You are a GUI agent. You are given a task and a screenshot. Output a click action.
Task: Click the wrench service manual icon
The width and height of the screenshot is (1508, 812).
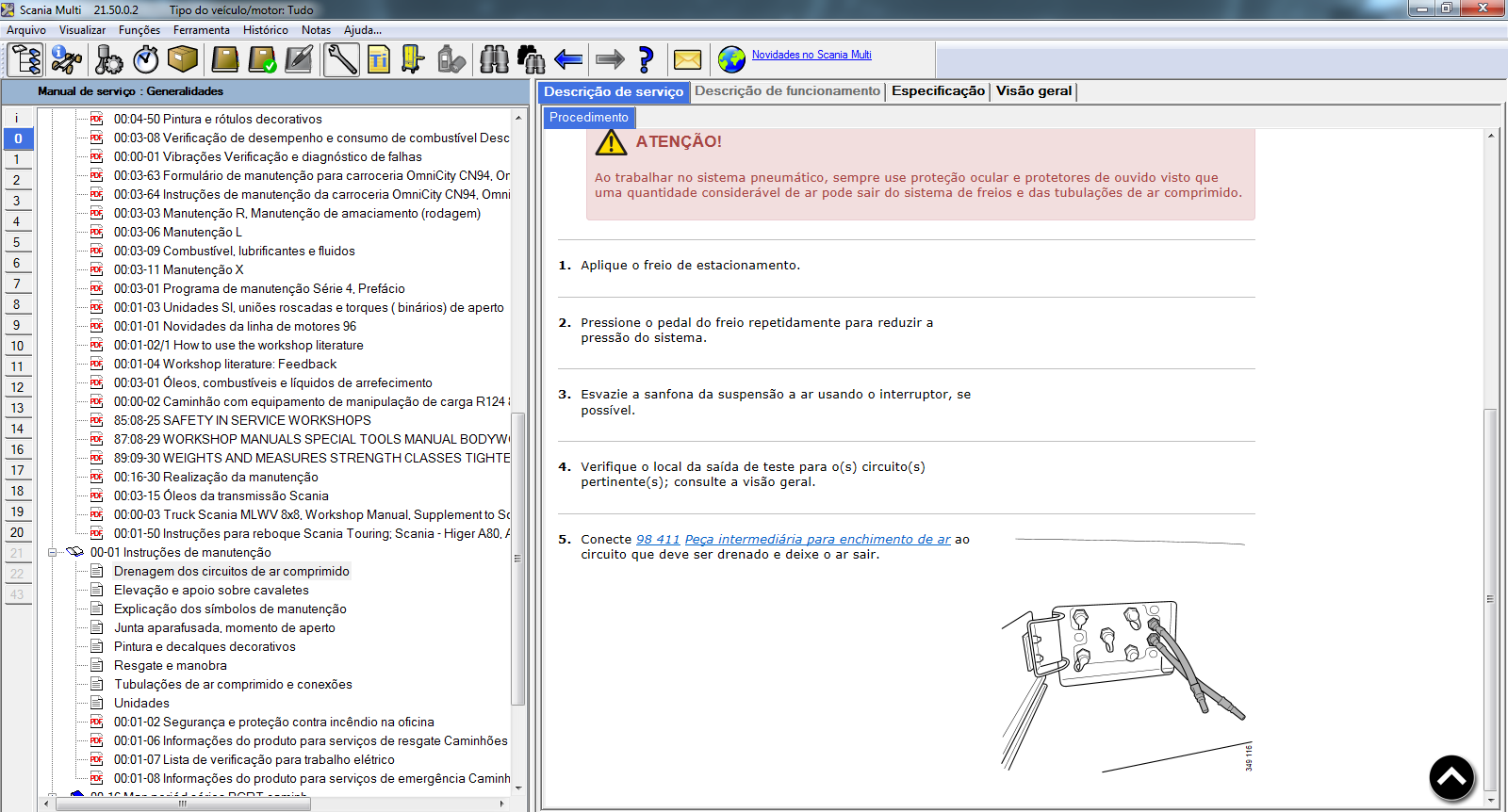341,60
